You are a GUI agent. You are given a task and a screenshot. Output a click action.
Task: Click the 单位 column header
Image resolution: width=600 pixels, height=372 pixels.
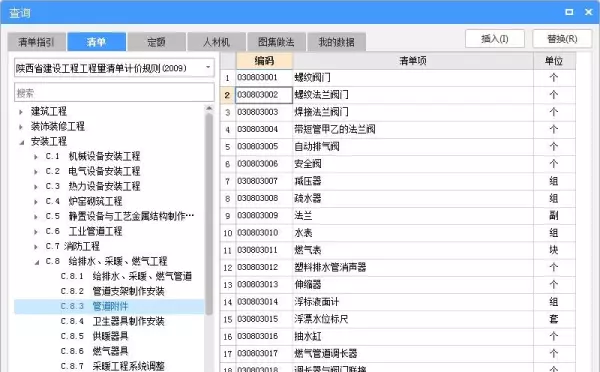[x=554, y=60]
